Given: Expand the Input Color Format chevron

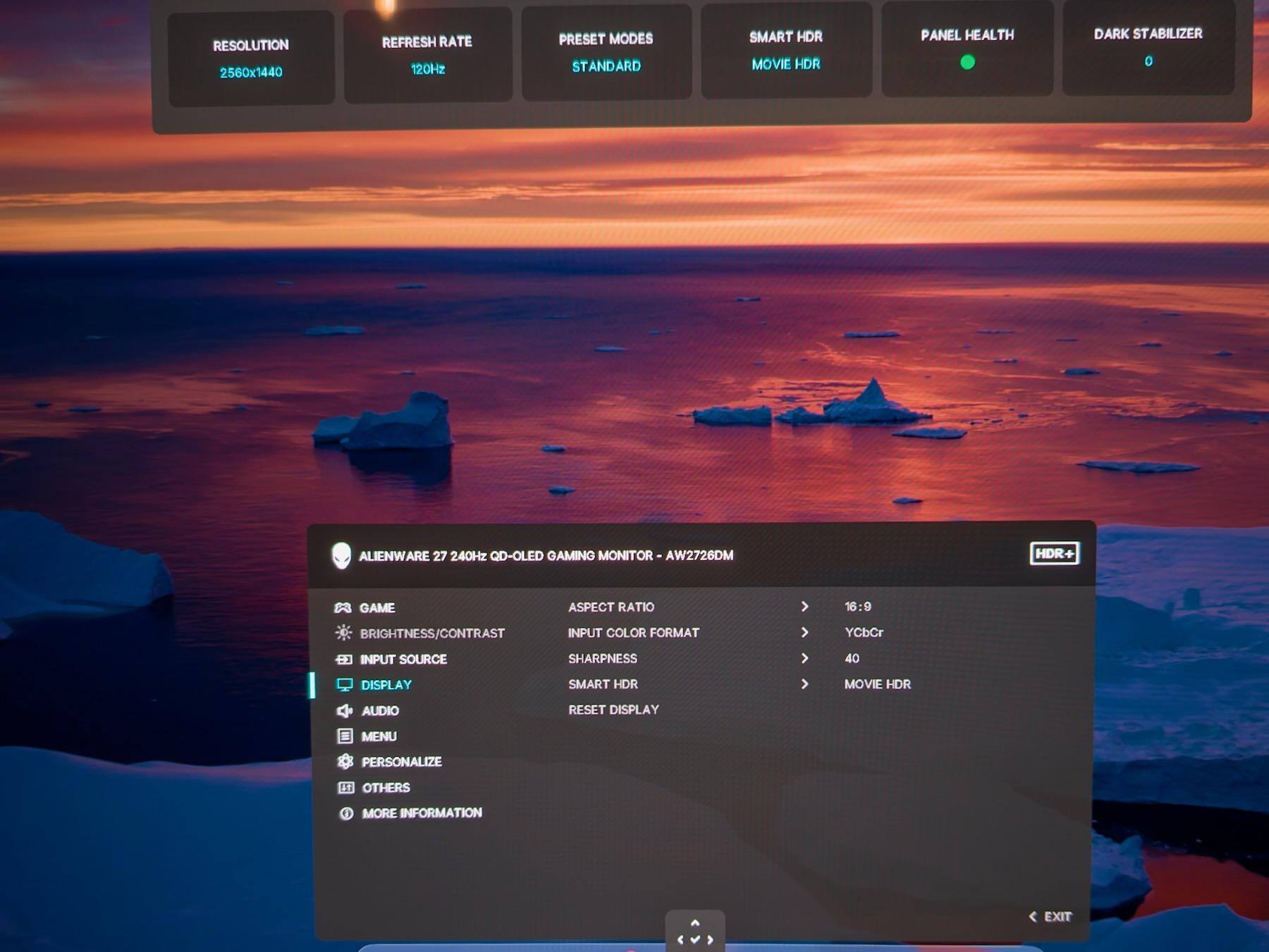Looking at the screenshot, I should click(804, 632).
